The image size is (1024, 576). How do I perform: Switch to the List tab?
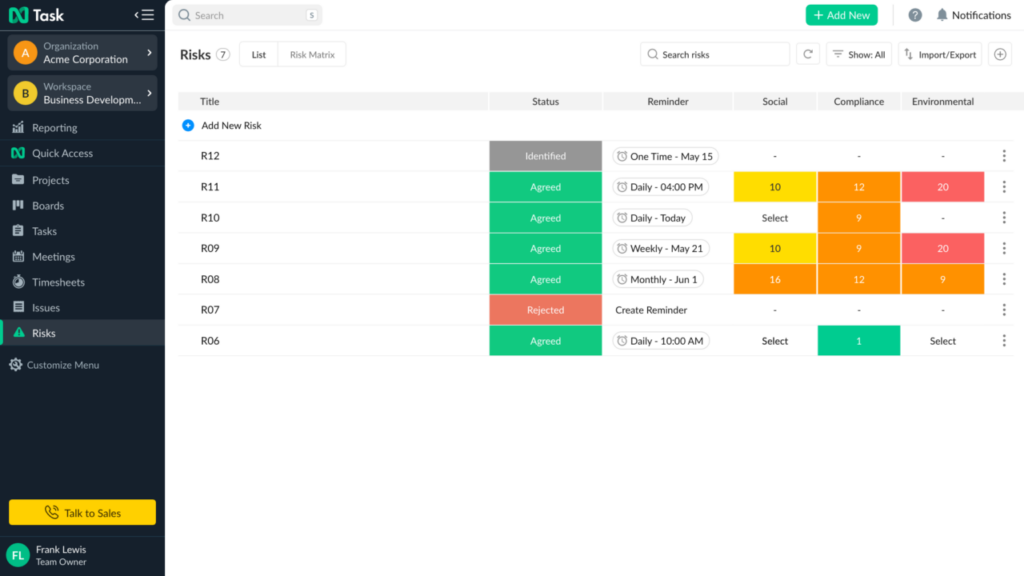pos(258,54)
